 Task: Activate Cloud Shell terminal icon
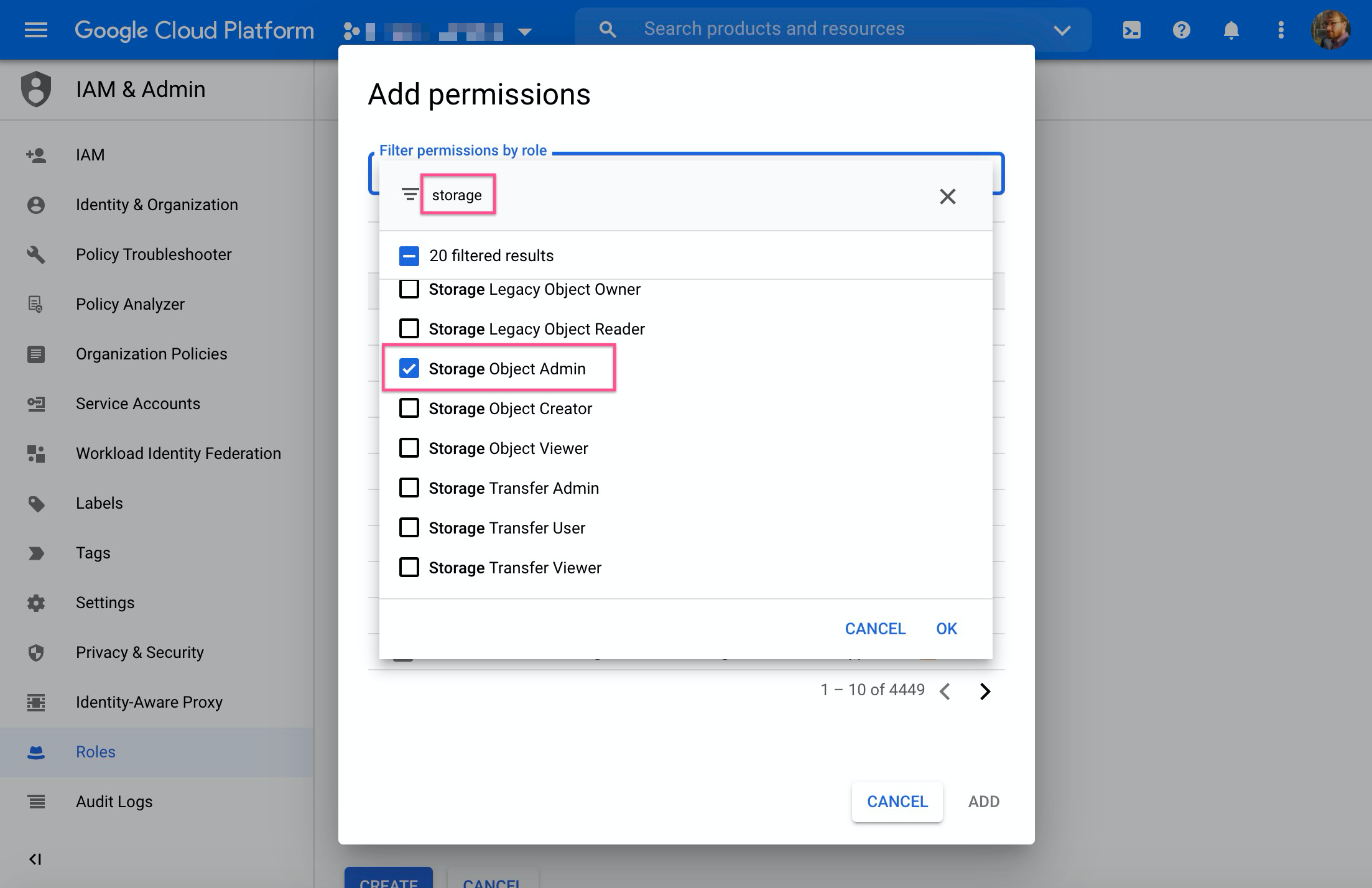point(1131,30)
